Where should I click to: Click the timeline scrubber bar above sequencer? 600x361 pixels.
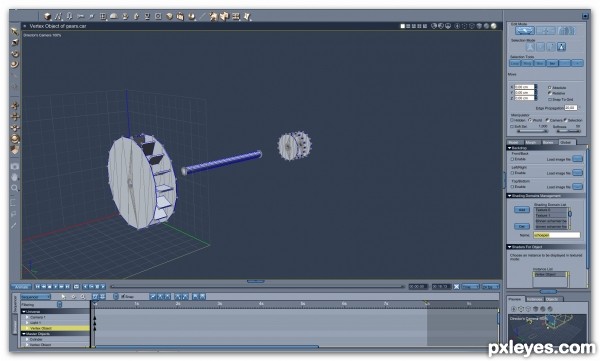pos(257,286)
